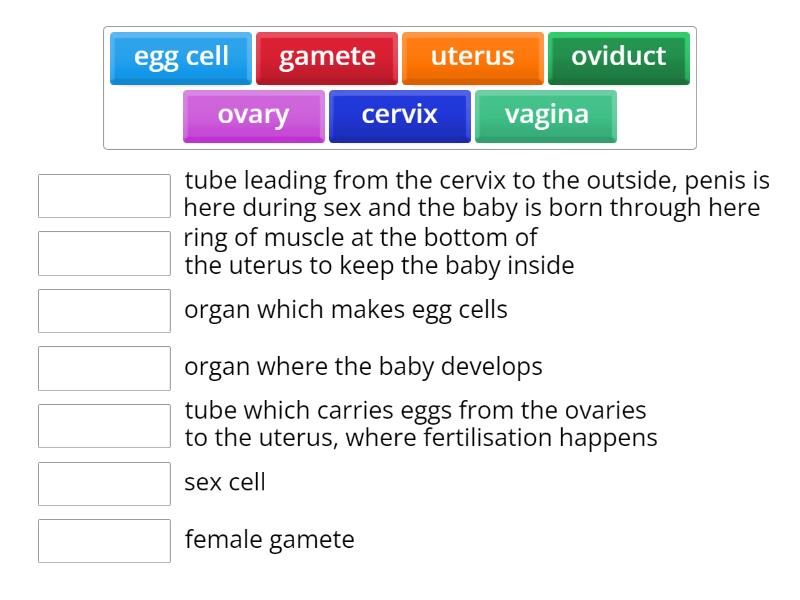Click the 'sex cell' definition text

pyautogui.click(x=224, y=483)
